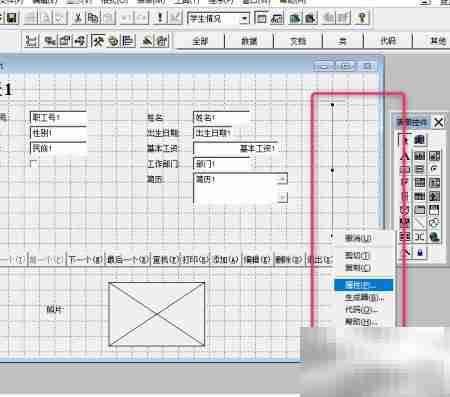Viewport: 450px width, 397px height.
Task: Switch to the 代码 tab
Action: [x=388, y=41]
